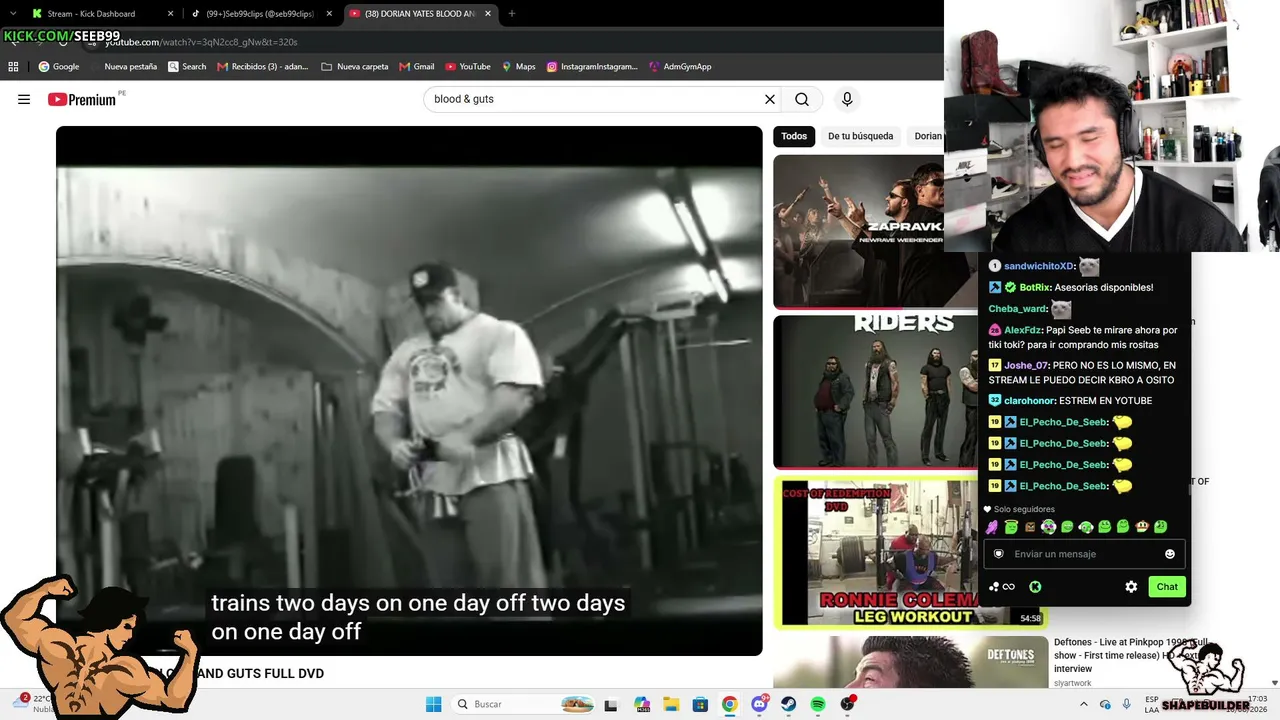Open the Gmail bookmark
1280x720 pixels.
point(417,67)
